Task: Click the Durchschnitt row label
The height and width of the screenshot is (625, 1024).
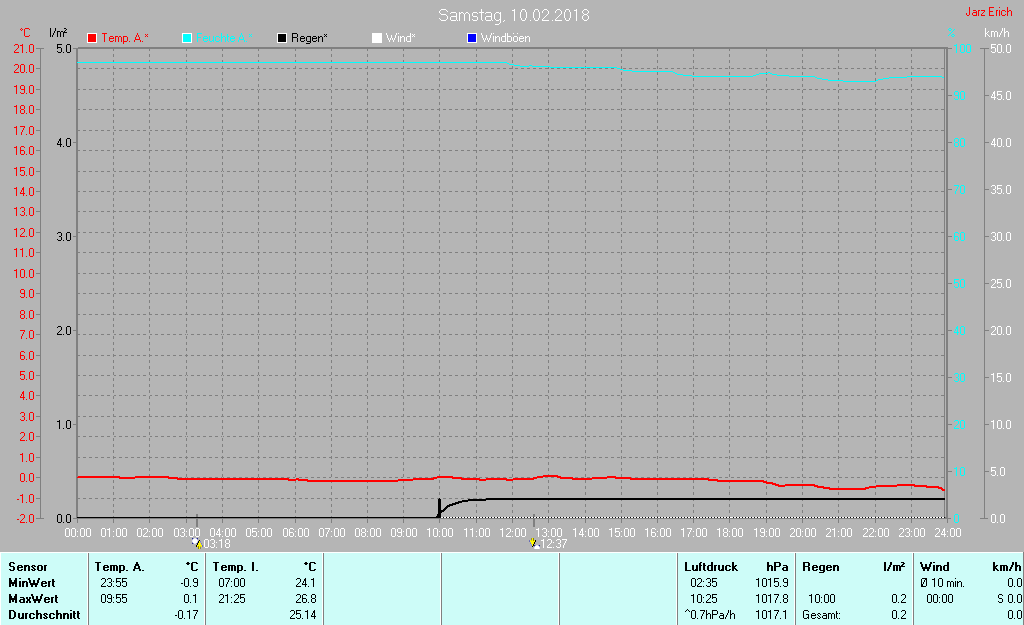Action: [44, 615]
